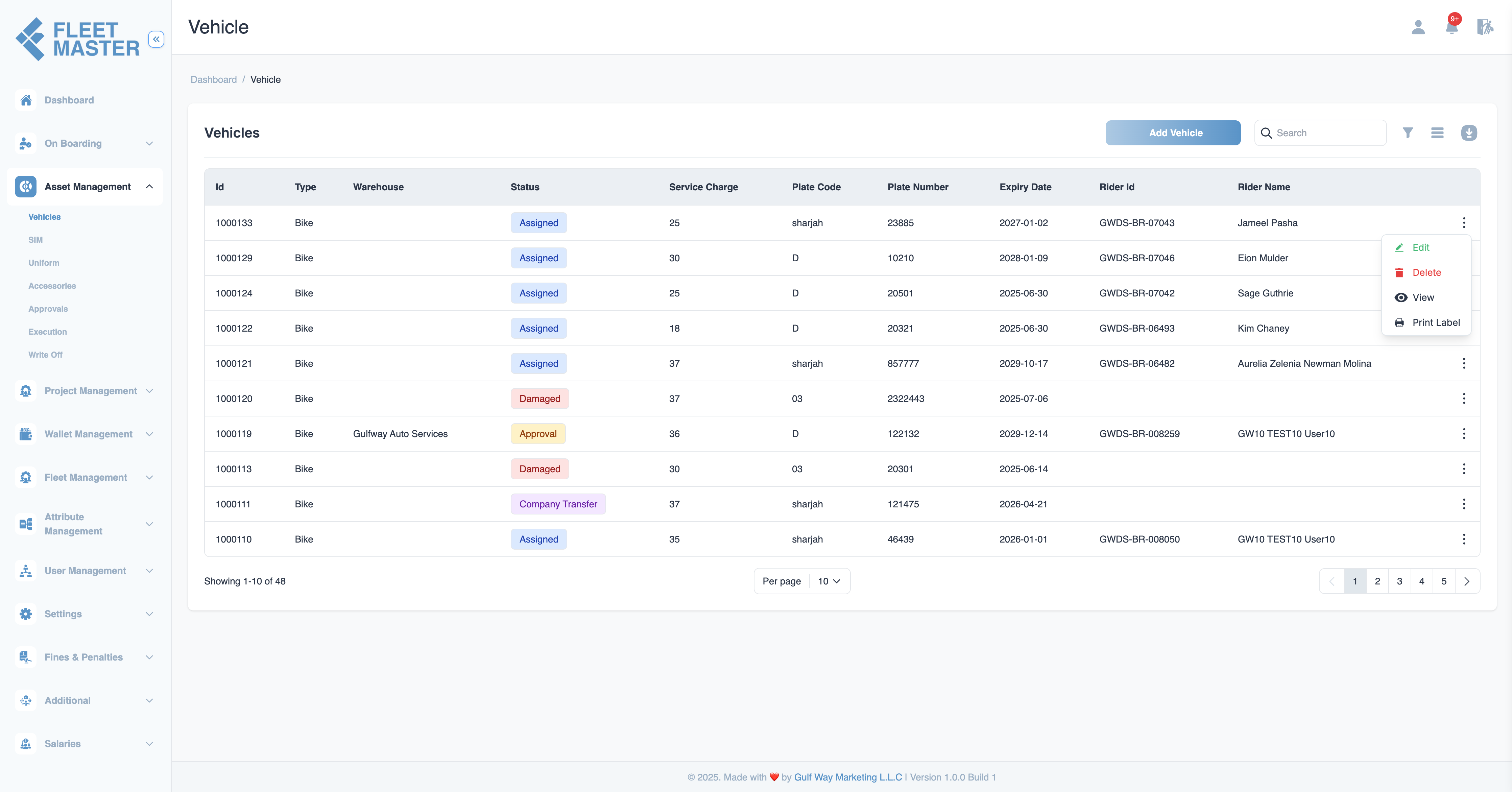This screenshot has width=1512, height=792.
Task: Click the Asset Management sidebar icon
Action: [26, 187]
